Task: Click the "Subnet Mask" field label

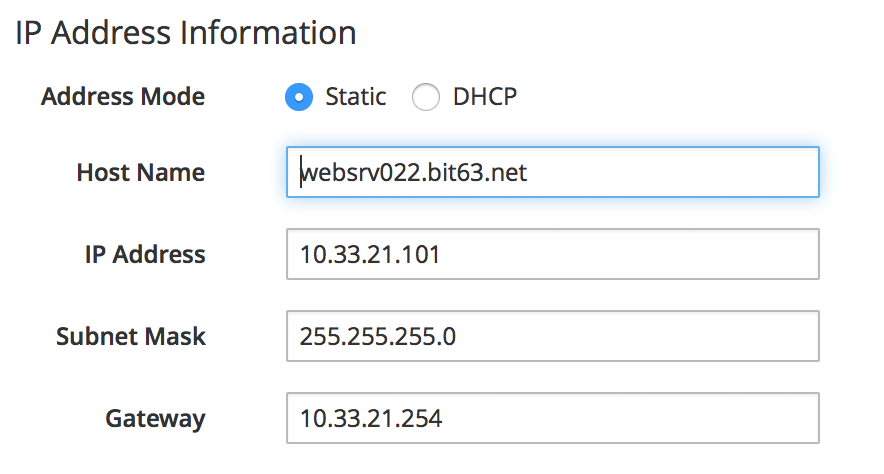Action: (x=130, y=336)
